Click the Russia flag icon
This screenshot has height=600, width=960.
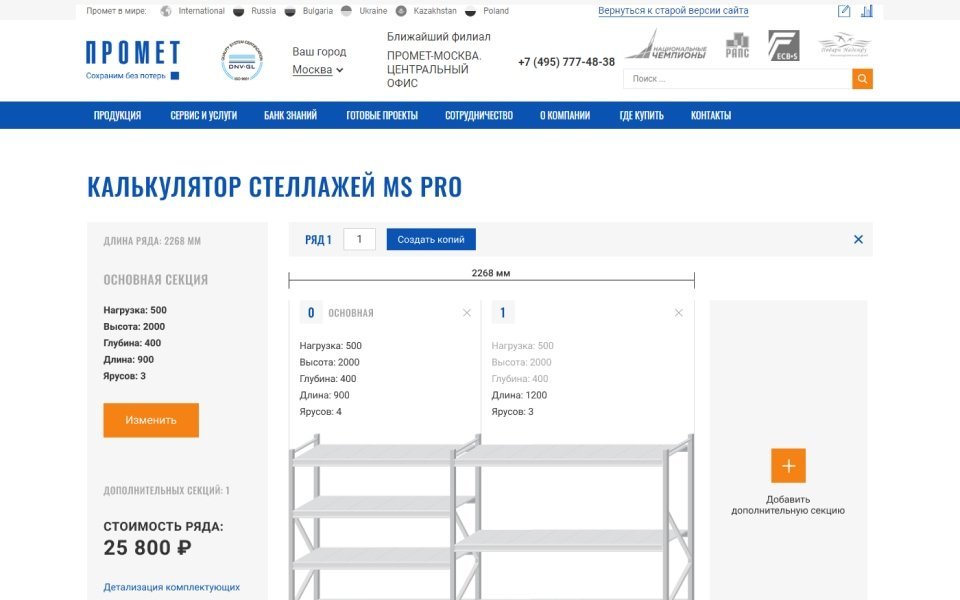pyautogui.click(x=239, y=11)
